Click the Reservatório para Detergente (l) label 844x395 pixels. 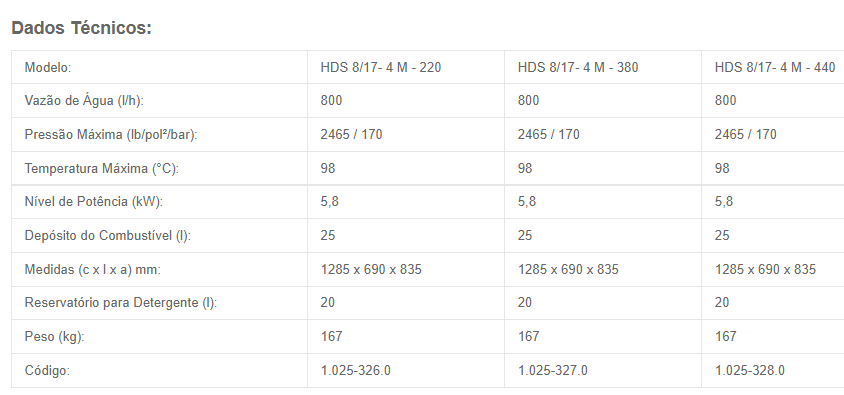[121, 302]
